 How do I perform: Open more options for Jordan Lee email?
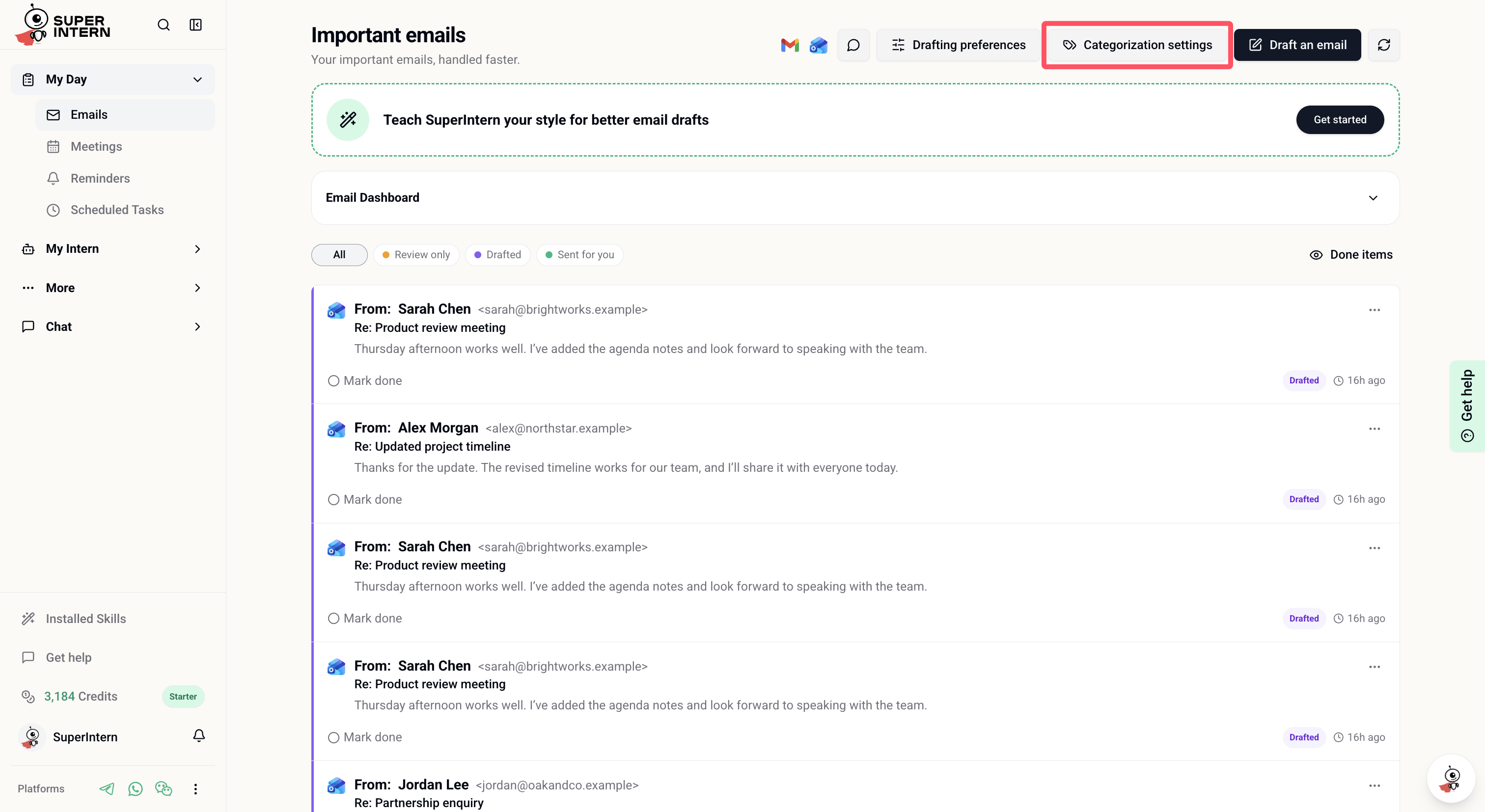(x=1375, y=785)
